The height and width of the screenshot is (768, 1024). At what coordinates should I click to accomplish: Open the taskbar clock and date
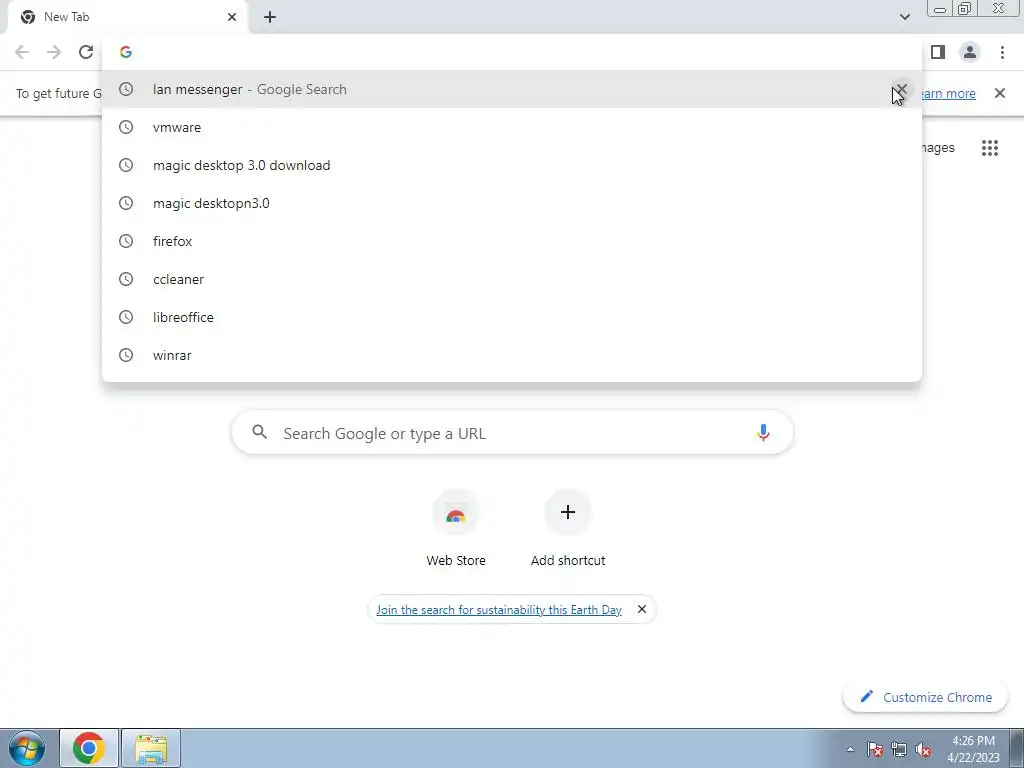(974, 749)
